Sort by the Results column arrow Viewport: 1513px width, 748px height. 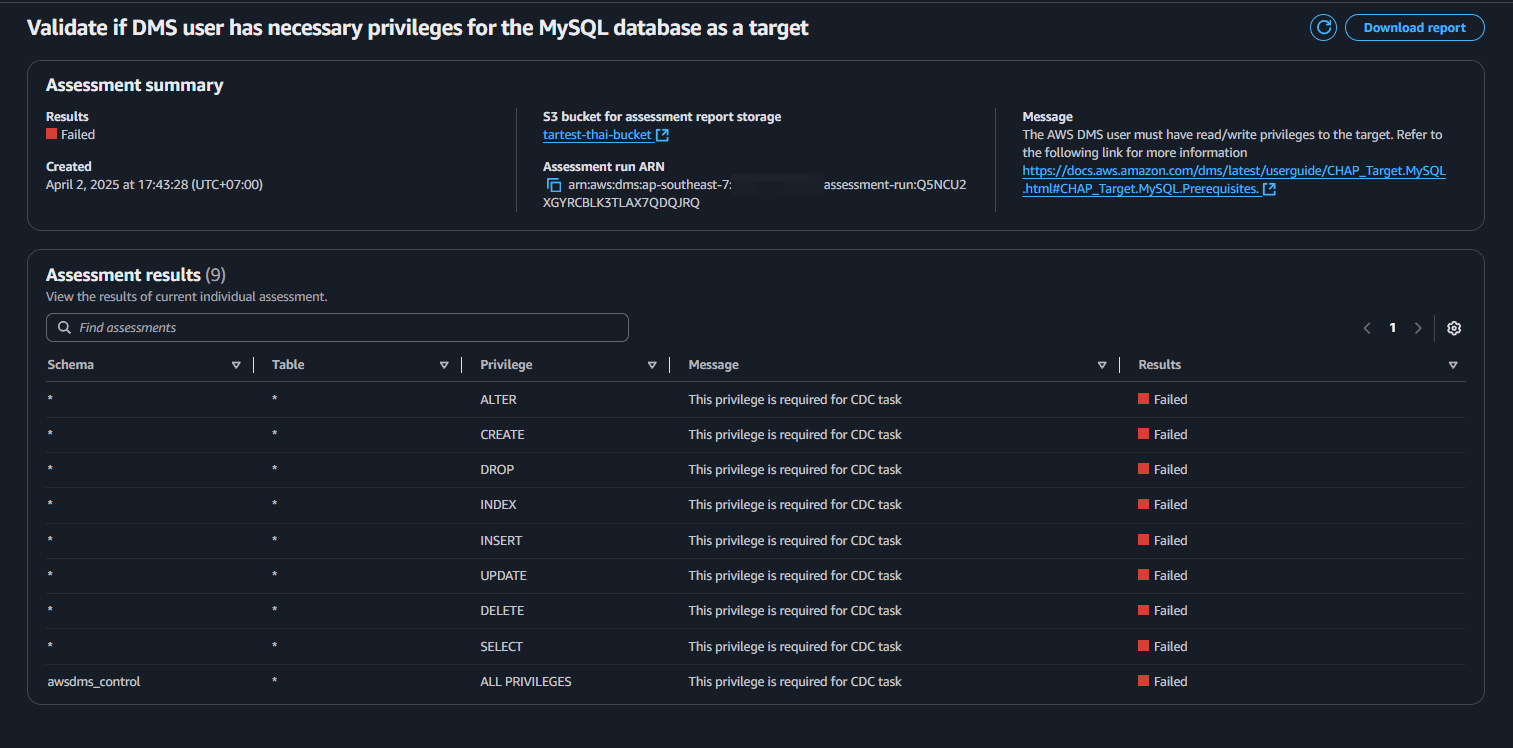[x=1453, y=365]
